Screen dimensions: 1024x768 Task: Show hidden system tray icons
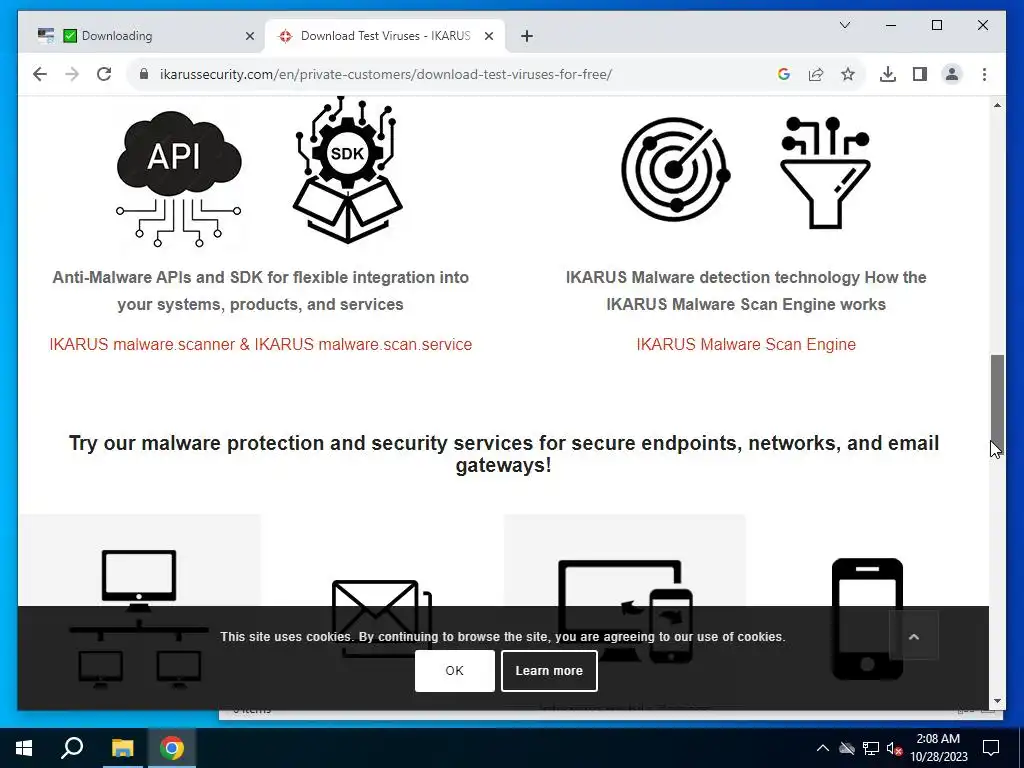(x=823, y=748)
